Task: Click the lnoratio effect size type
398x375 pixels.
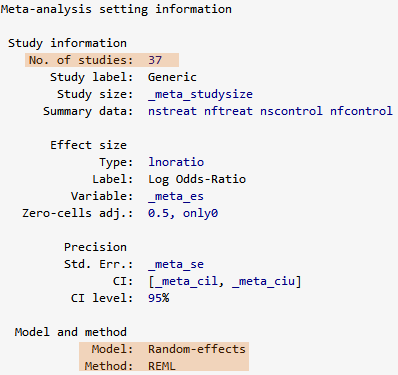Action: 176,162
